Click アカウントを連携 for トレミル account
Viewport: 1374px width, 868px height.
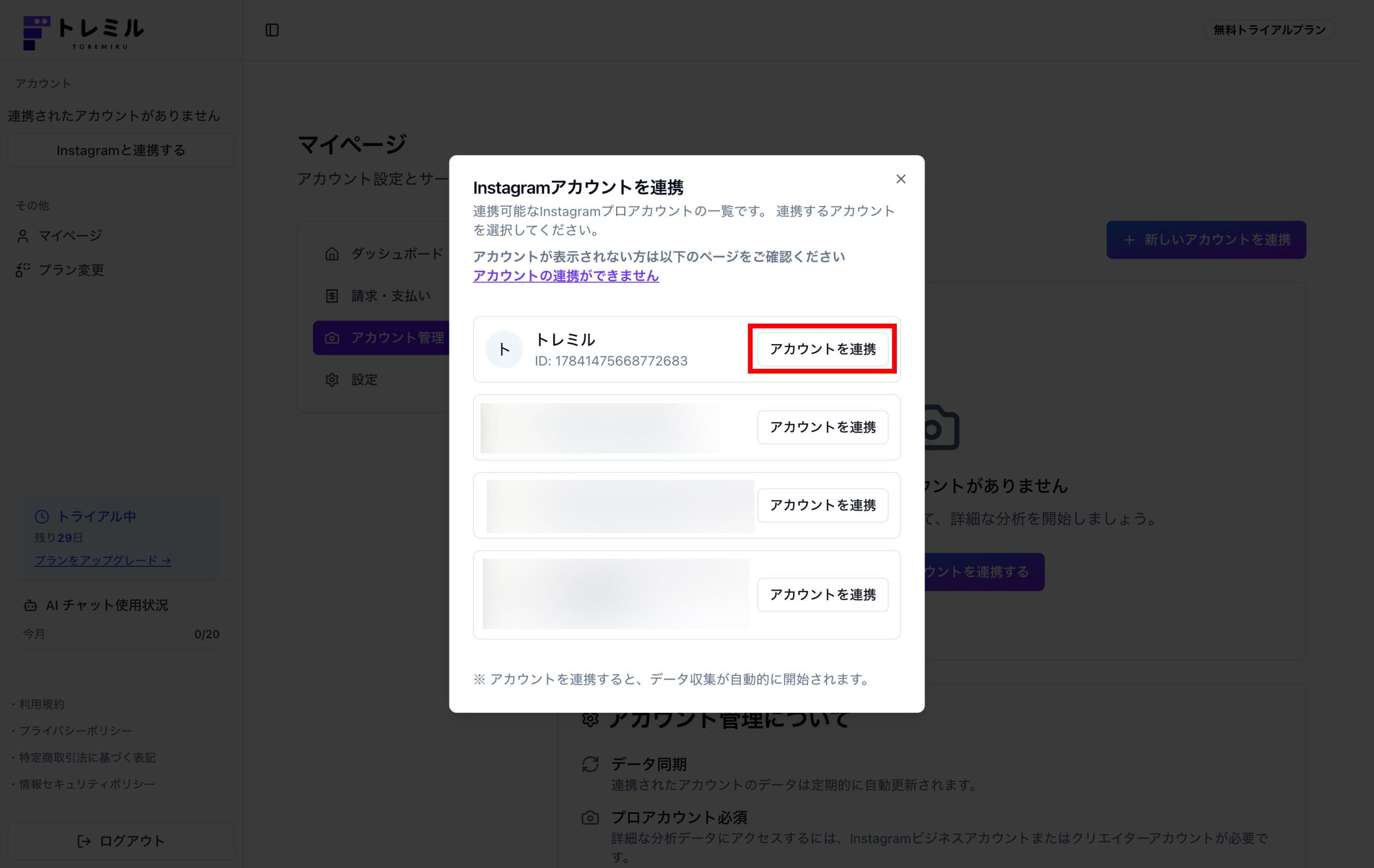(x=822, y=349)
